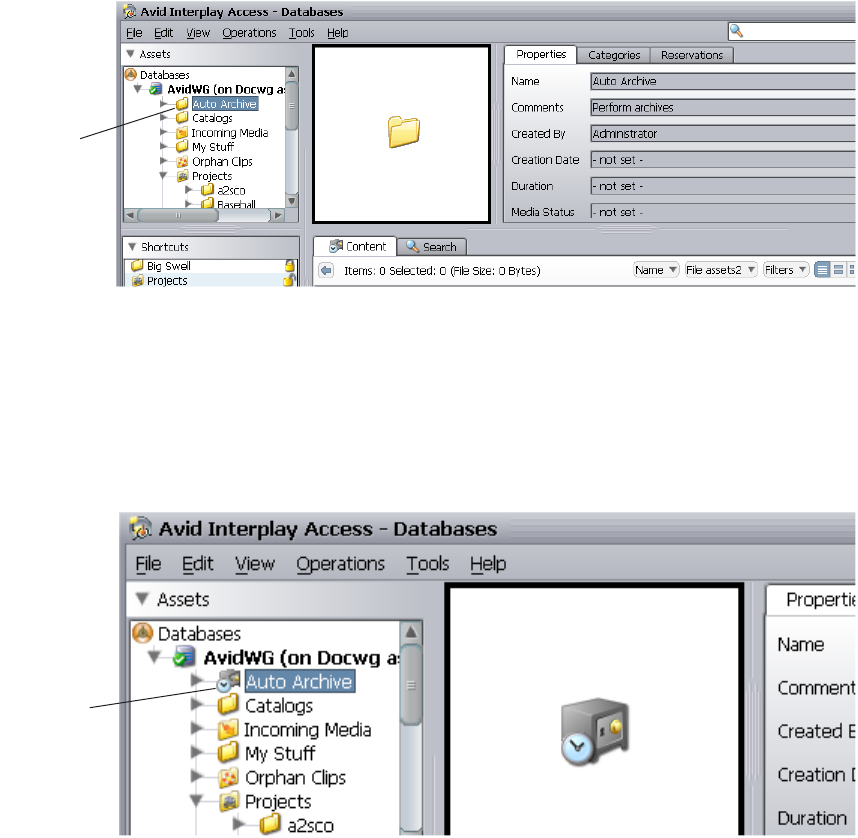Screen dimensions: 858x838
Task: Click the second view layout icon after Filters
Action: [838, 270]
